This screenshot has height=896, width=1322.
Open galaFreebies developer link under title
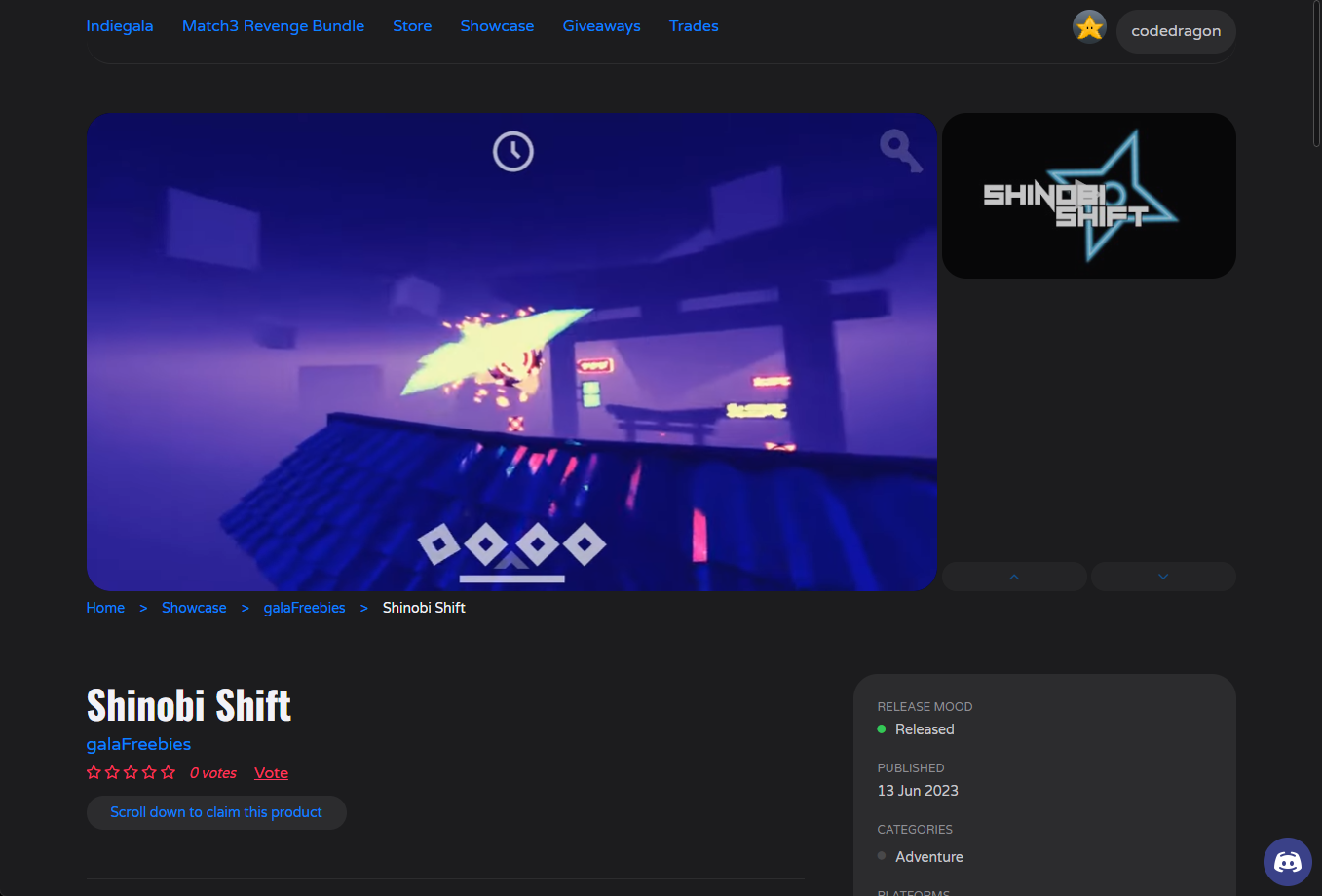coord(138,744)
